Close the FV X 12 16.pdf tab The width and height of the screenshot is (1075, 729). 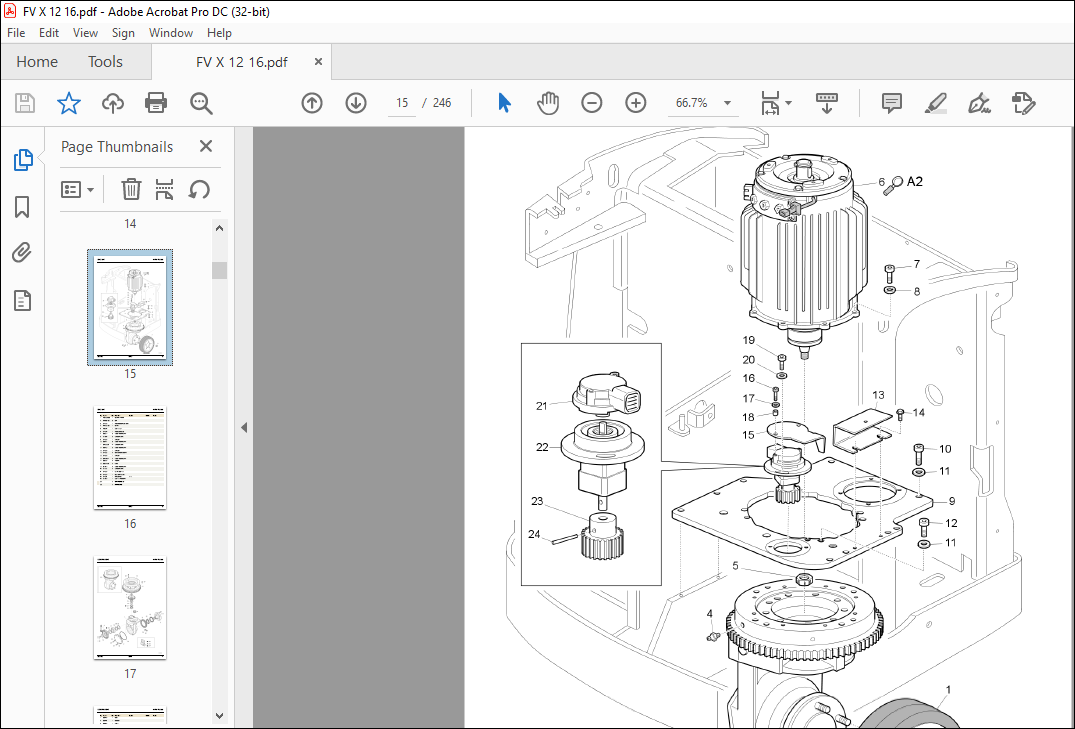click(x=318, y=62)
